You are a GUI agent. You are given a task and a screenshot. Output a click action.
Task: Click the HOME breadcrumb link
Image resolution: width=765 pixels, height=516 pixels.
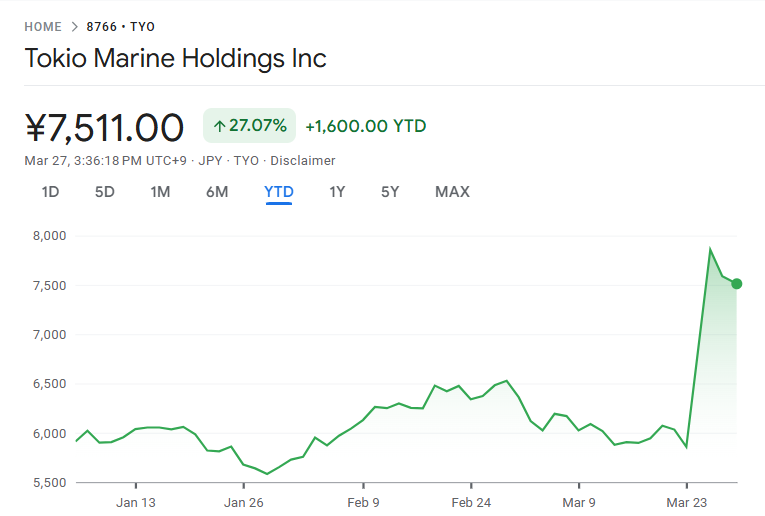[43, 27]
